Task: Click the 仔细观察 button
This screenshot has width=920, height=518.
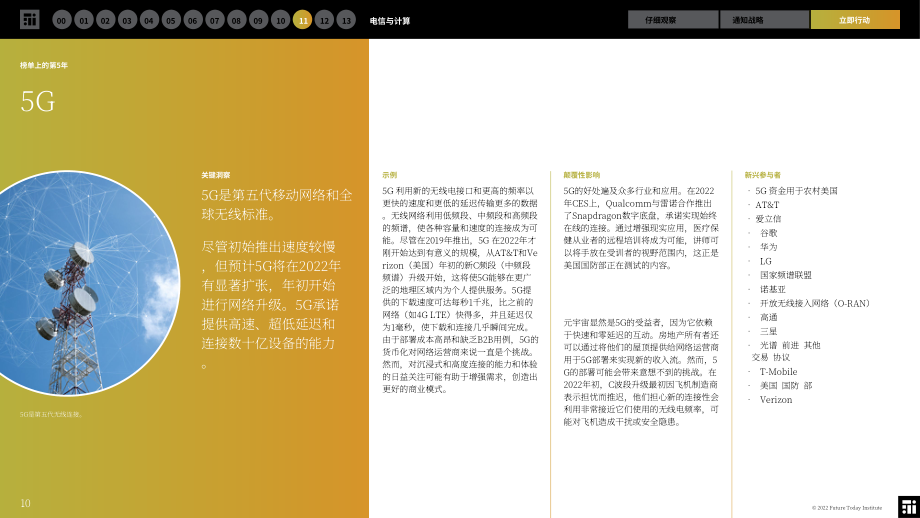Action: (x=673, y=19)
